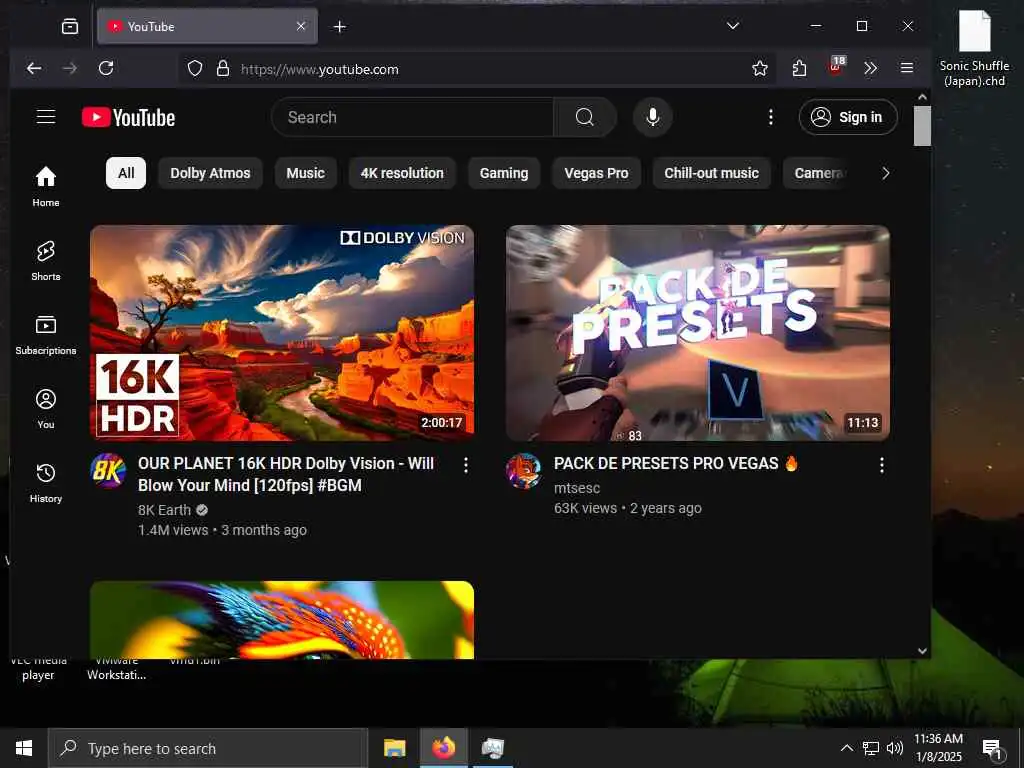Open OUR PLANET 16K HDR video title
1024x768 pixels.
click(x=286, y=474)
